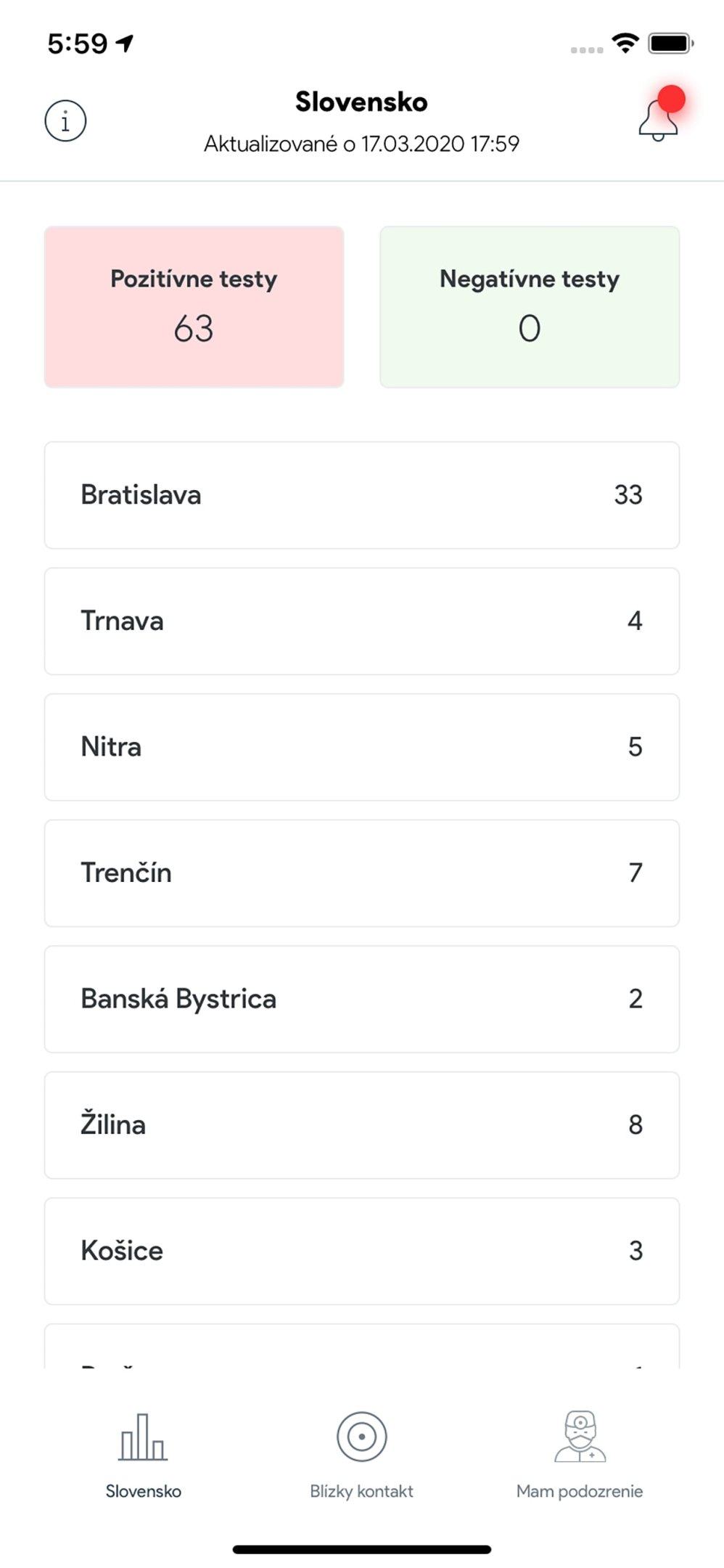Tap the Blízky kontakt target icon
724x1568 pixels.
click(361, 1437)
